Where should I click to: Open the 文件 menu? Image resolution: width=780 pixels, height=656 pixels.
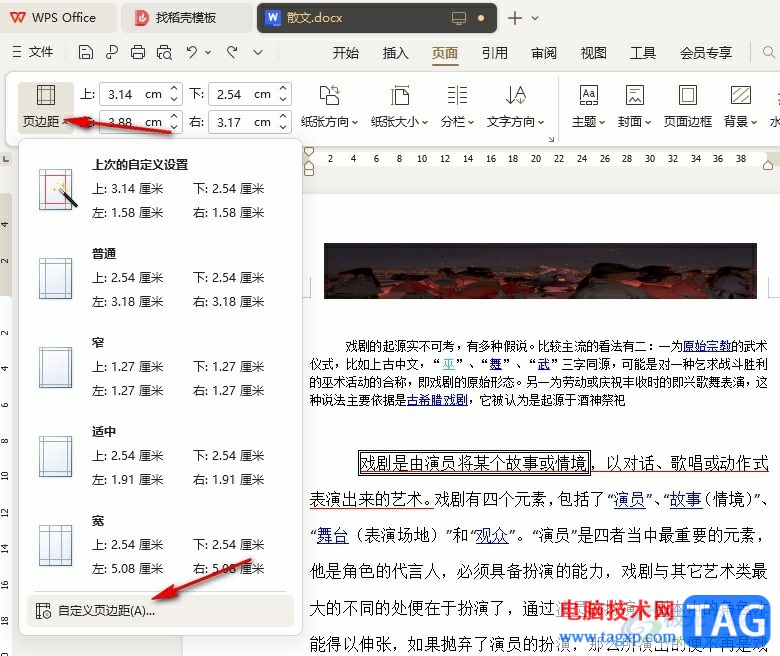pyautogui.click(x=32, y=52)
